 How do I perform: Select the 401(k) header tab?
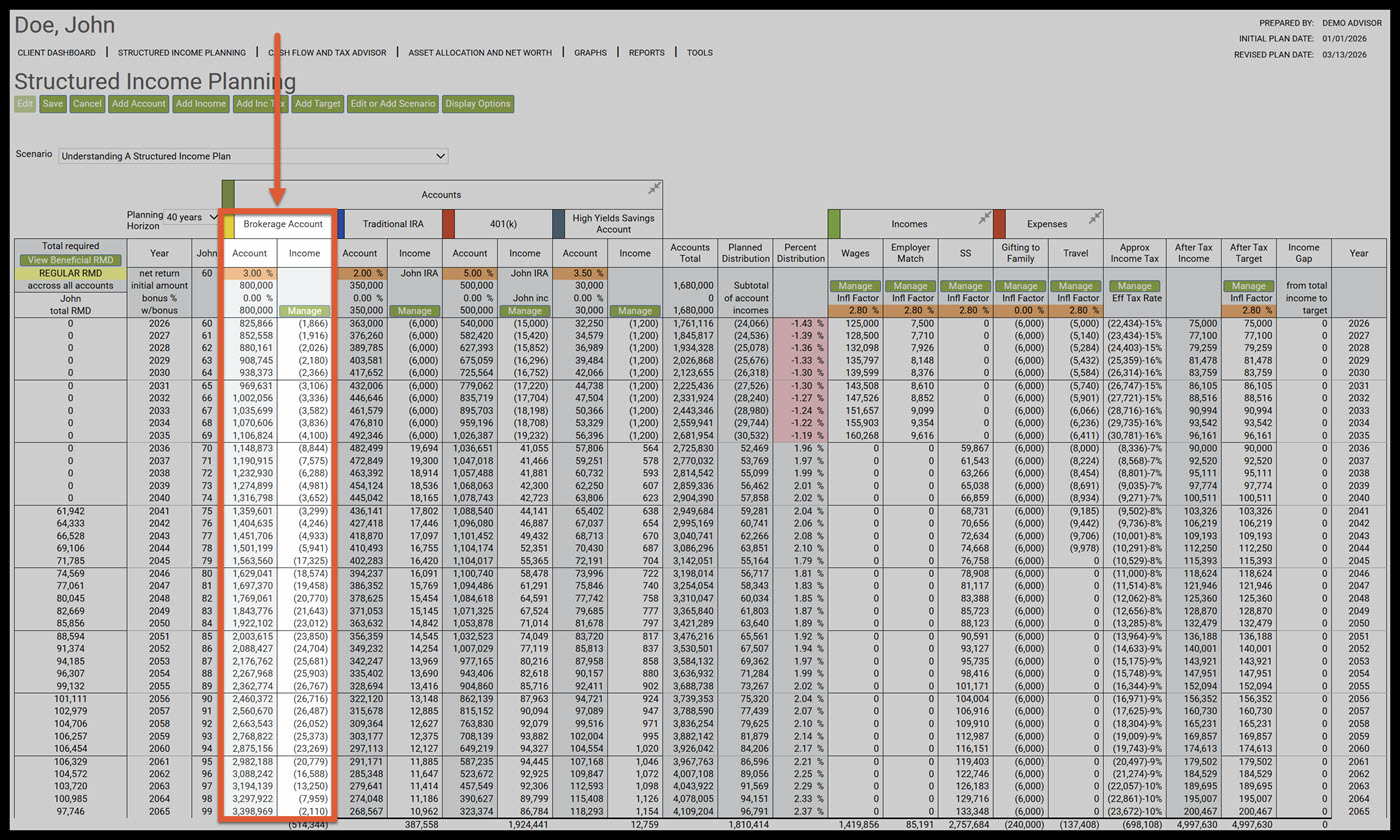(x=503, y=224)
